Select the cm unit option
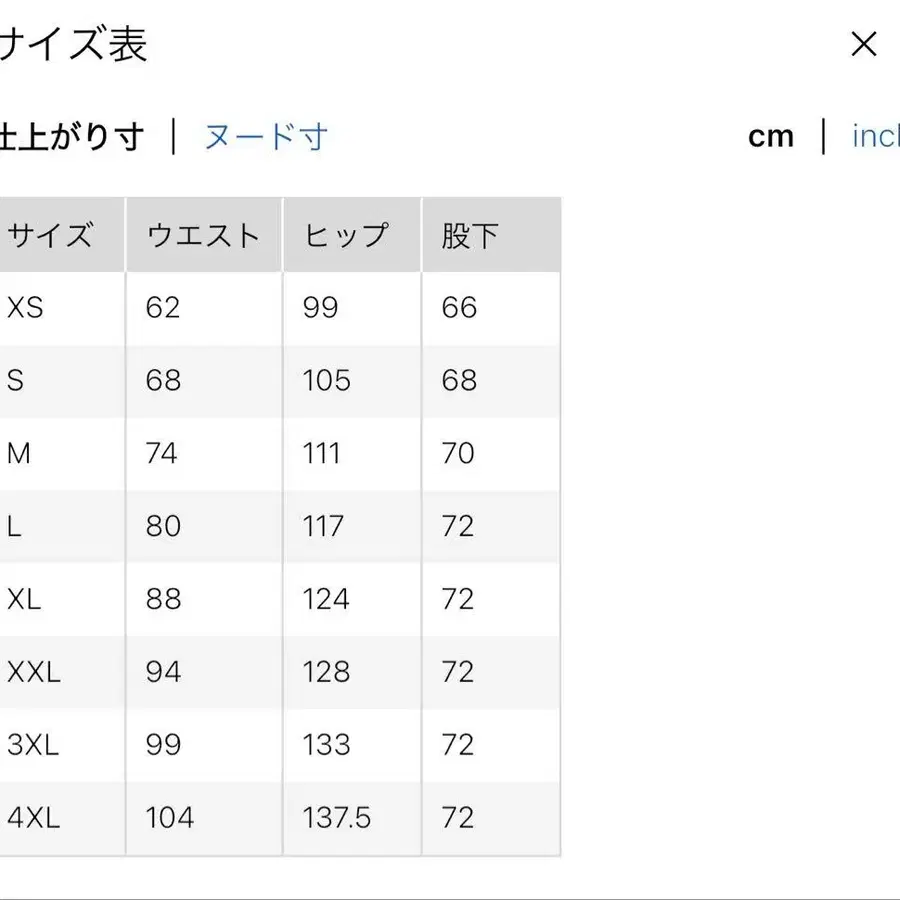 (771, 137)
